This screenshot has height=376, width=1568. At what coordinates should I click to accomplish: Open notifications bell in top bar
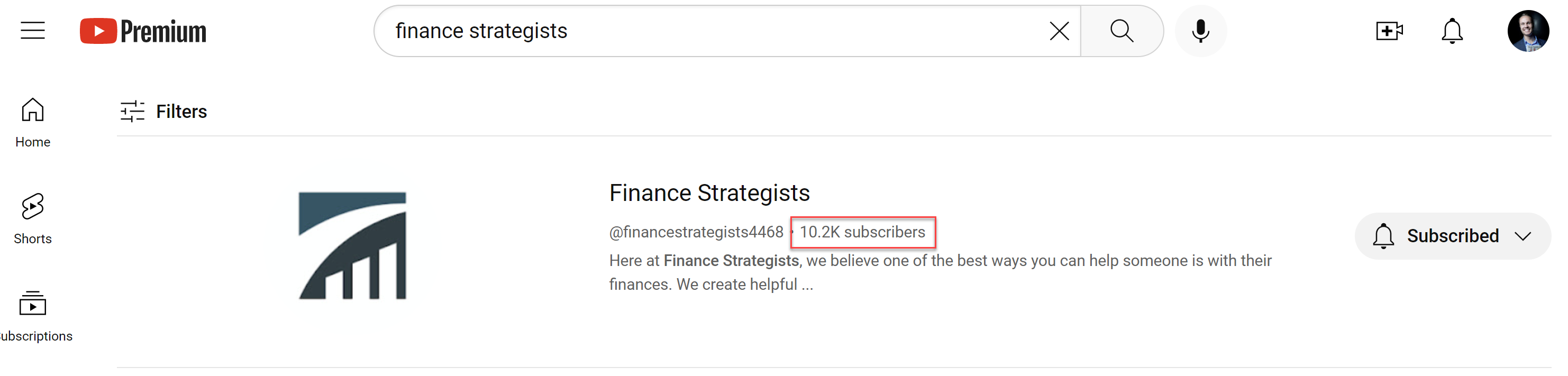[x=1452, y=31]
